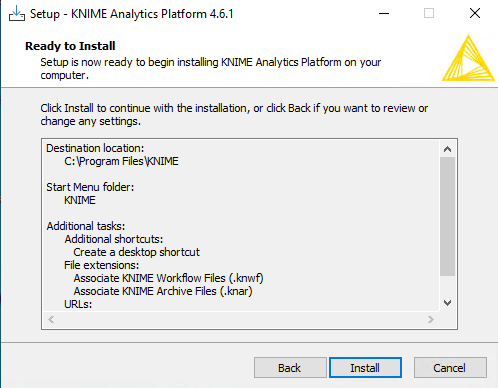The width and height of the screenshot is (498, 388).
Task: Click the yellow KNIME triangle logo
Action: [468, 58]
